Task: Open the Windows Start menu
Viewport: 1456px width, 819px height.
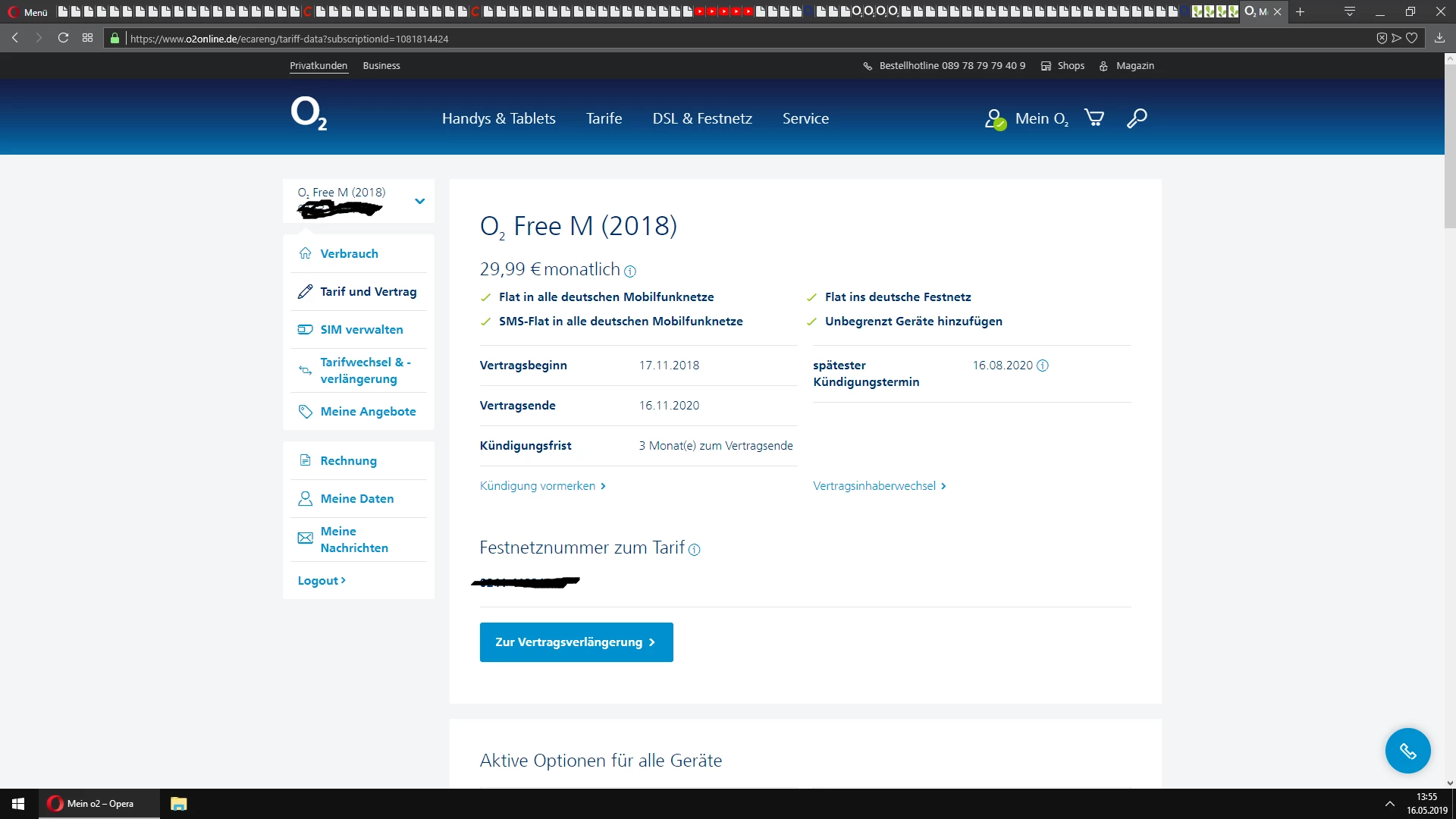Action: (18, 804)
